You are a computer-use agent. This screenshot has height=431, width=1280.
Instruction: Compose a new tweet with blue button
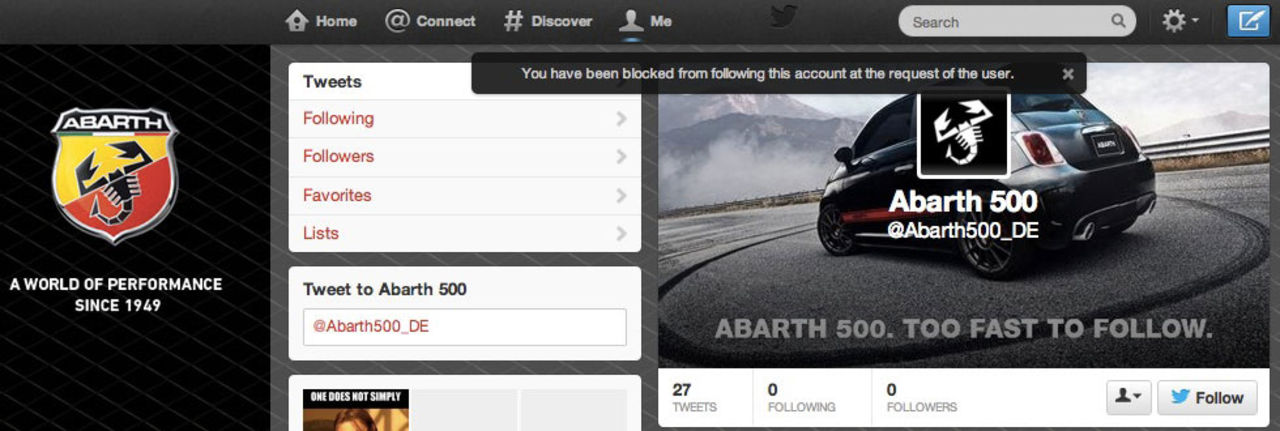pos(1247,21)
